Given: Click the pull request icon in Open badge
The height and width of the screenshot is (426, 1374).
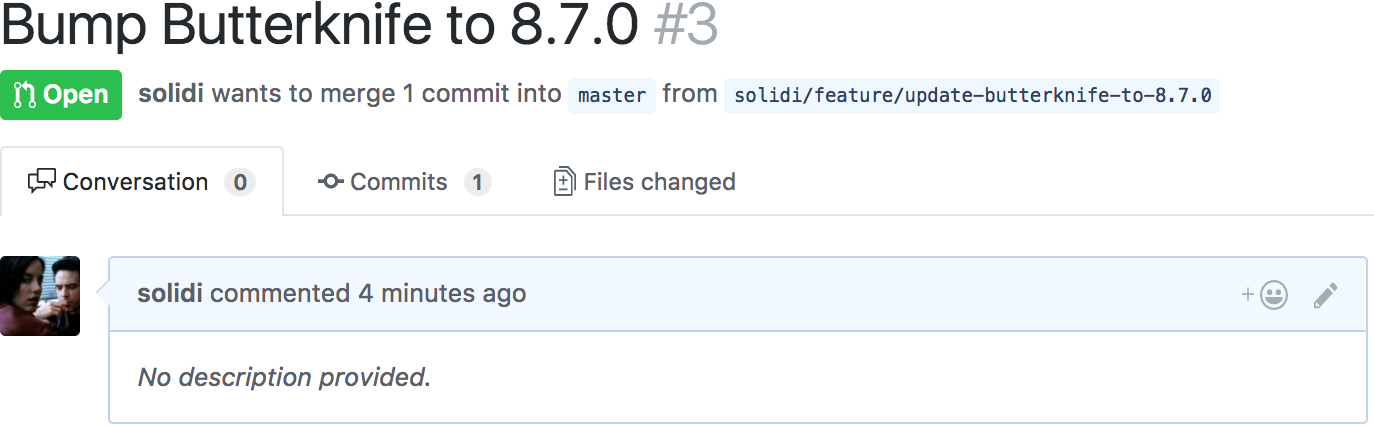Looking at the screenshot, I should click(x=24, y=95).
